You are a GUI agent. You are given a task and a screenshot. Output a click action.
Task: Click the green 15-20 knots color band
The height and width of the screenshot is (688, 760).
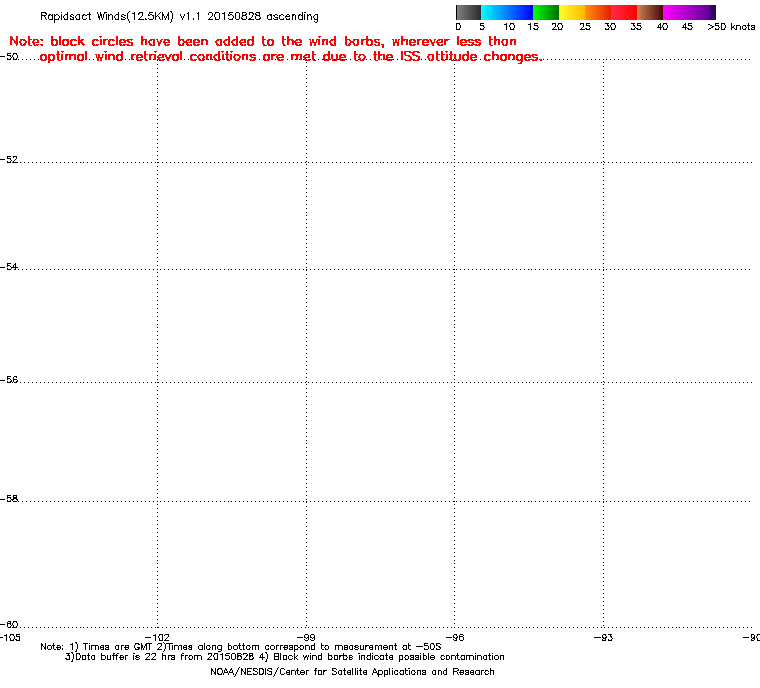coord(546,12)
